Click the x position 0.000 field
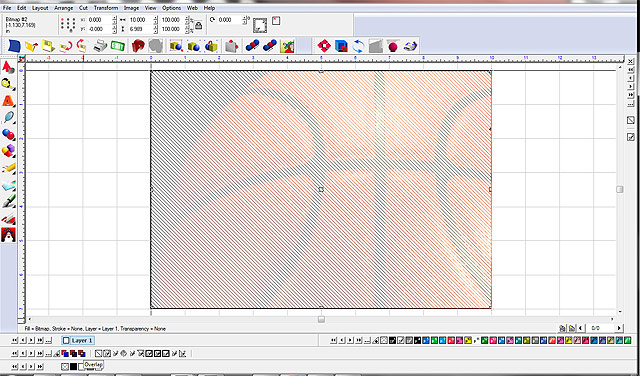The height and width of the screenshot is (376, 640). (100, 20)
